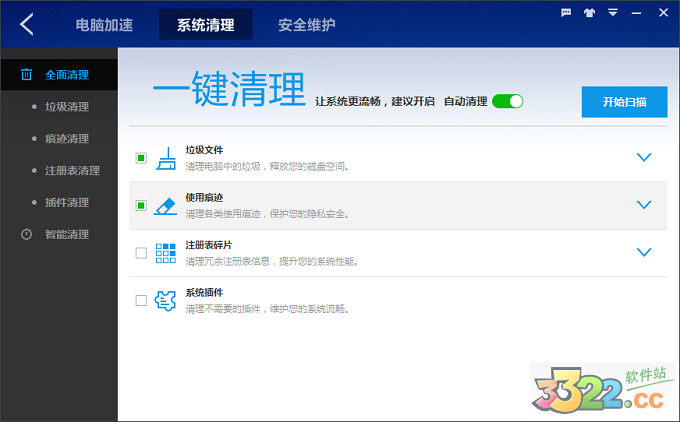Check the 系统插件 checkbox
This screenshot has height=422, width=680.
tap(141, 300)
